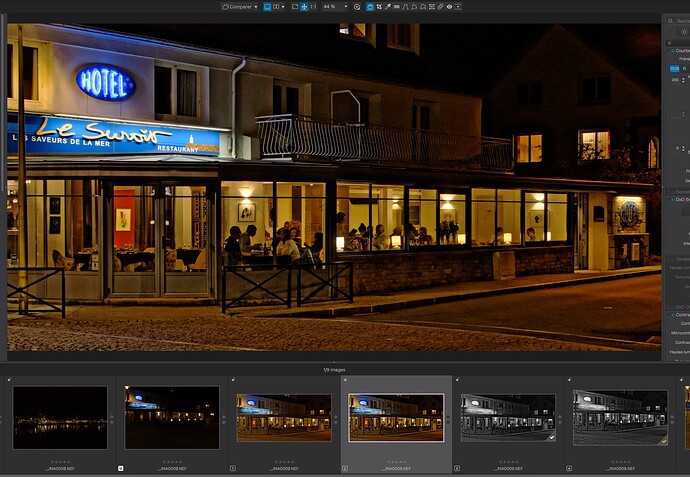The height and width of the screenshot is (477, 690).
Task: Select the dark harbor first thumbnail
Action: click(60, 417)
